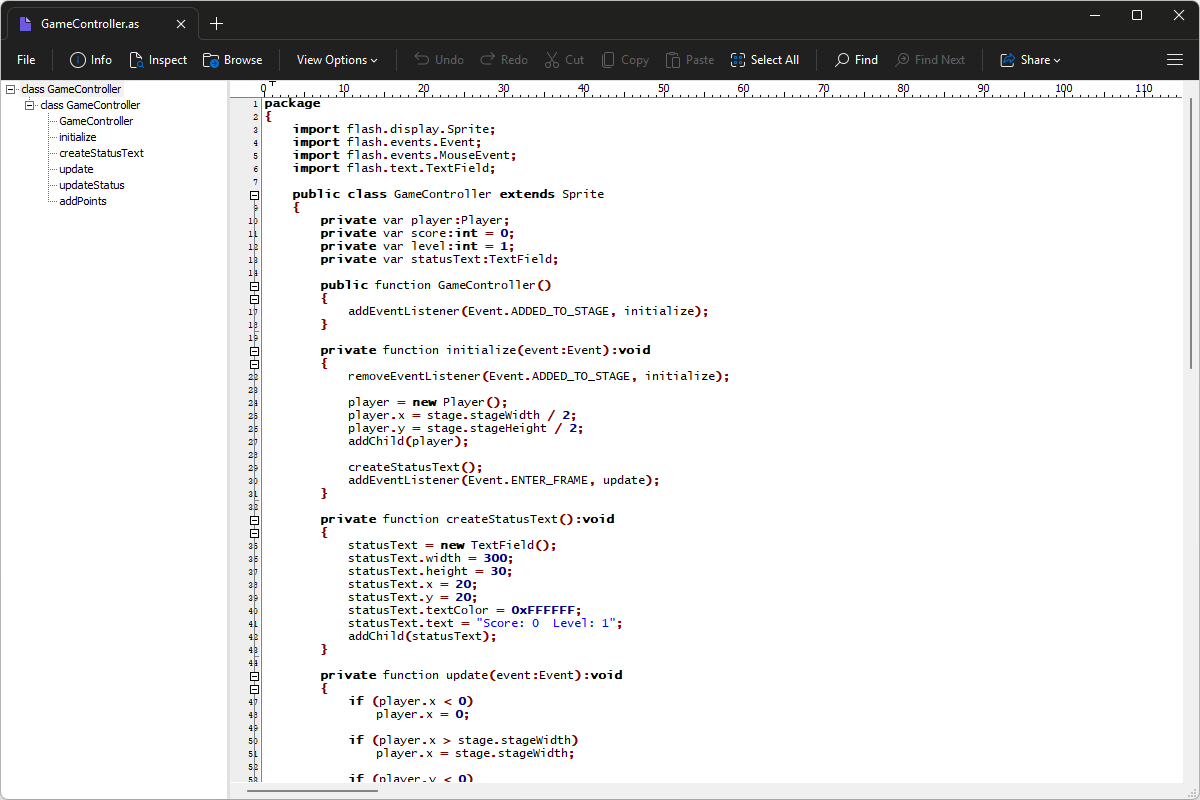
Task: Click the Copy toolbar button
Action: coord(625,60)
